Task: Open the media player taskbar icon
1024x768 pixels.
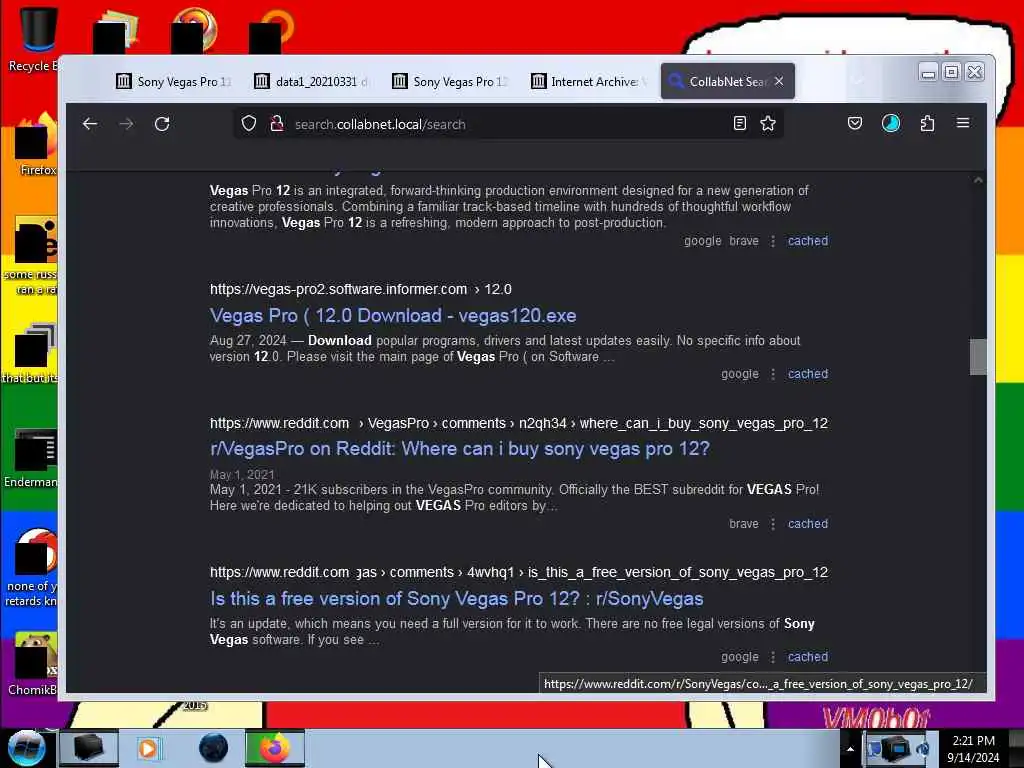Action: [x=148, y=748]
